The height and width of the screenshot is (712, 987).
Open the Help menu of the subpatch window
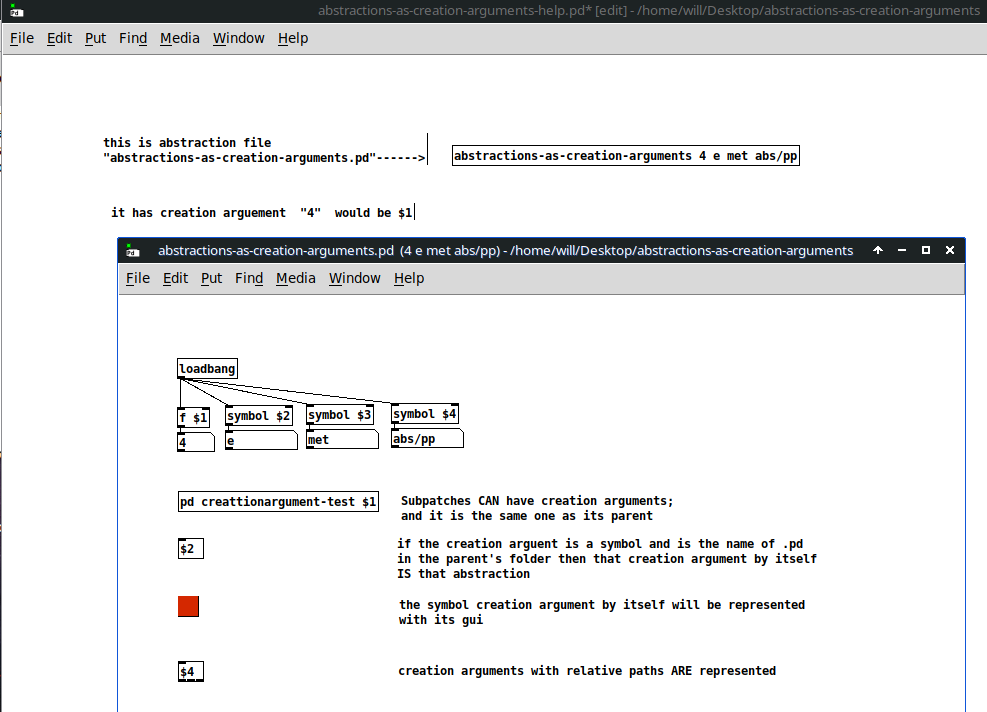point(408,278)
